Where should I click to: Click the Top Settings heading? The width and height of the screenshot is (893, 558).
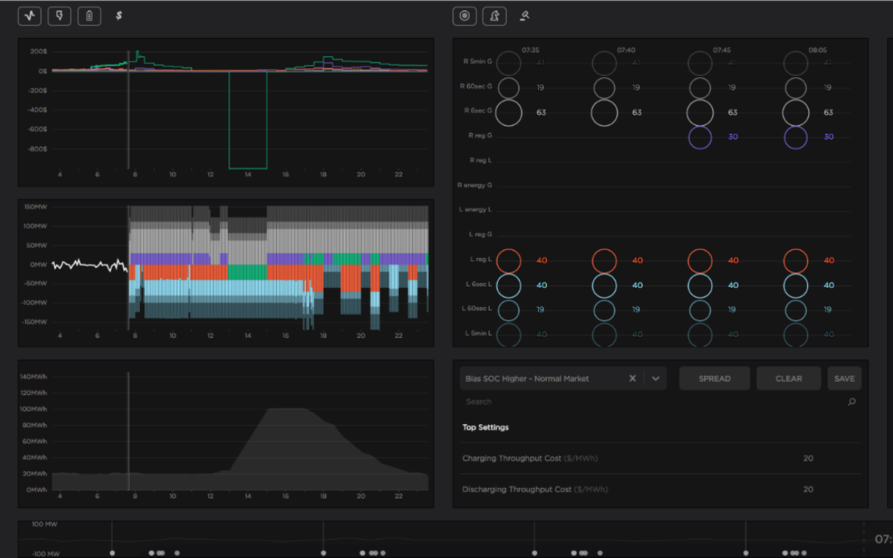485,428
